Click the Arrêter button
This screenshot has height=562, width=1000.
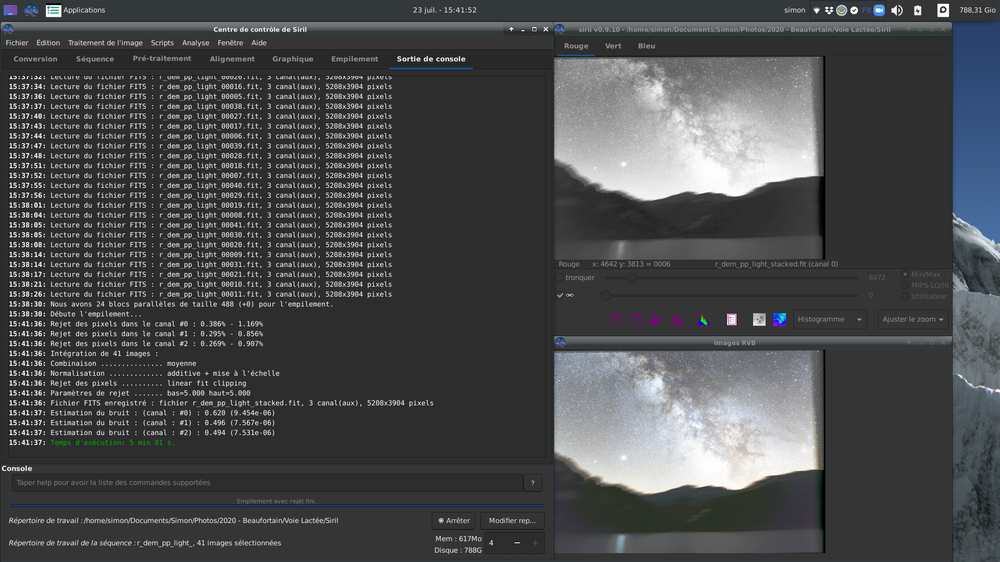453,521
